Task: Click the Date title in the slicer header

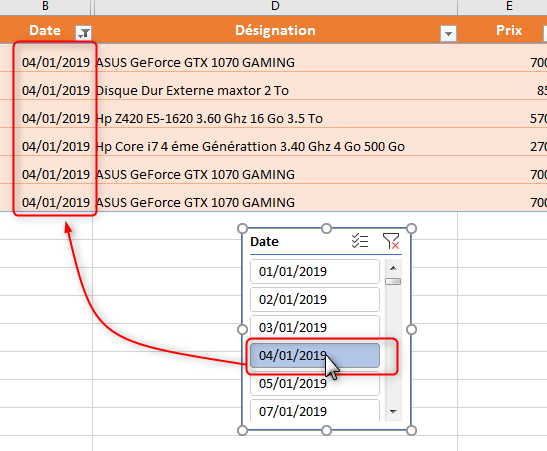Action: [x=264, y=242]
